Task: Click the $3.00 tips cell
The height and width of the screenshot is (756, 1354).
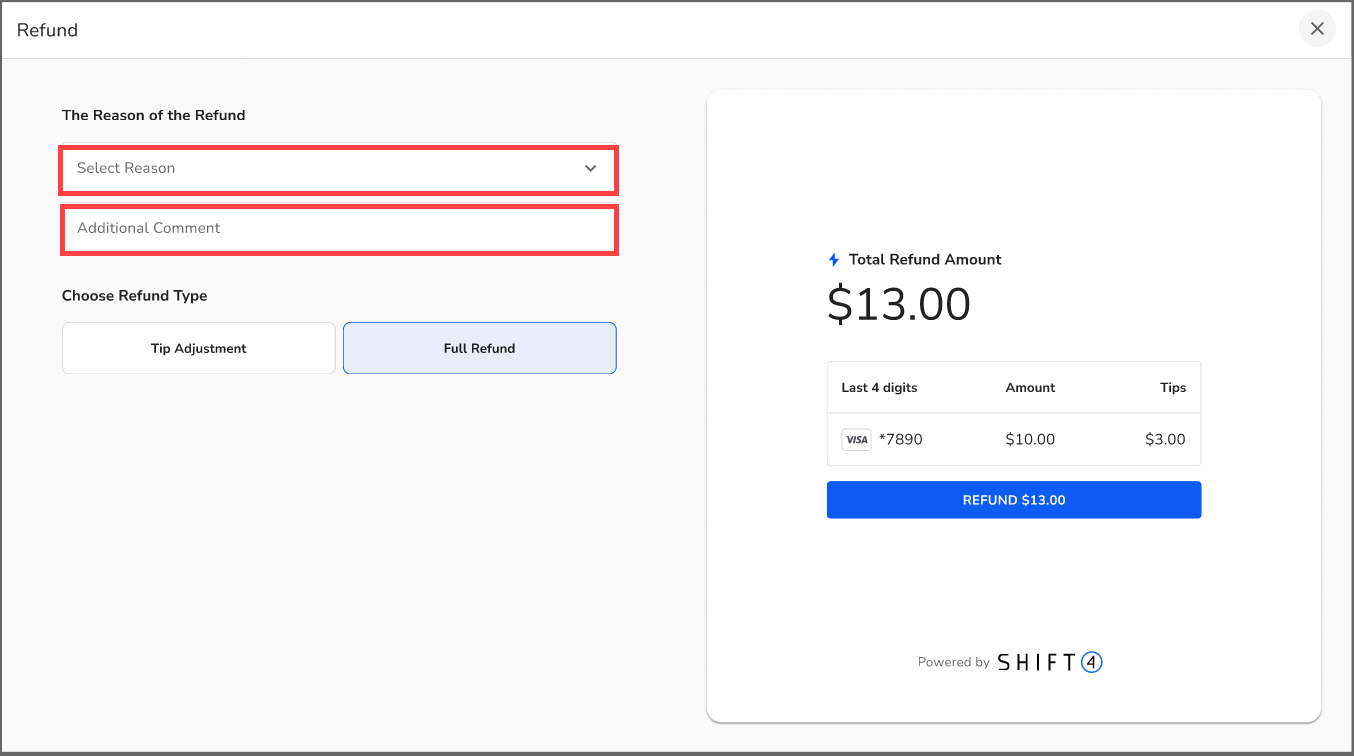Action: tap(1165, 440)
